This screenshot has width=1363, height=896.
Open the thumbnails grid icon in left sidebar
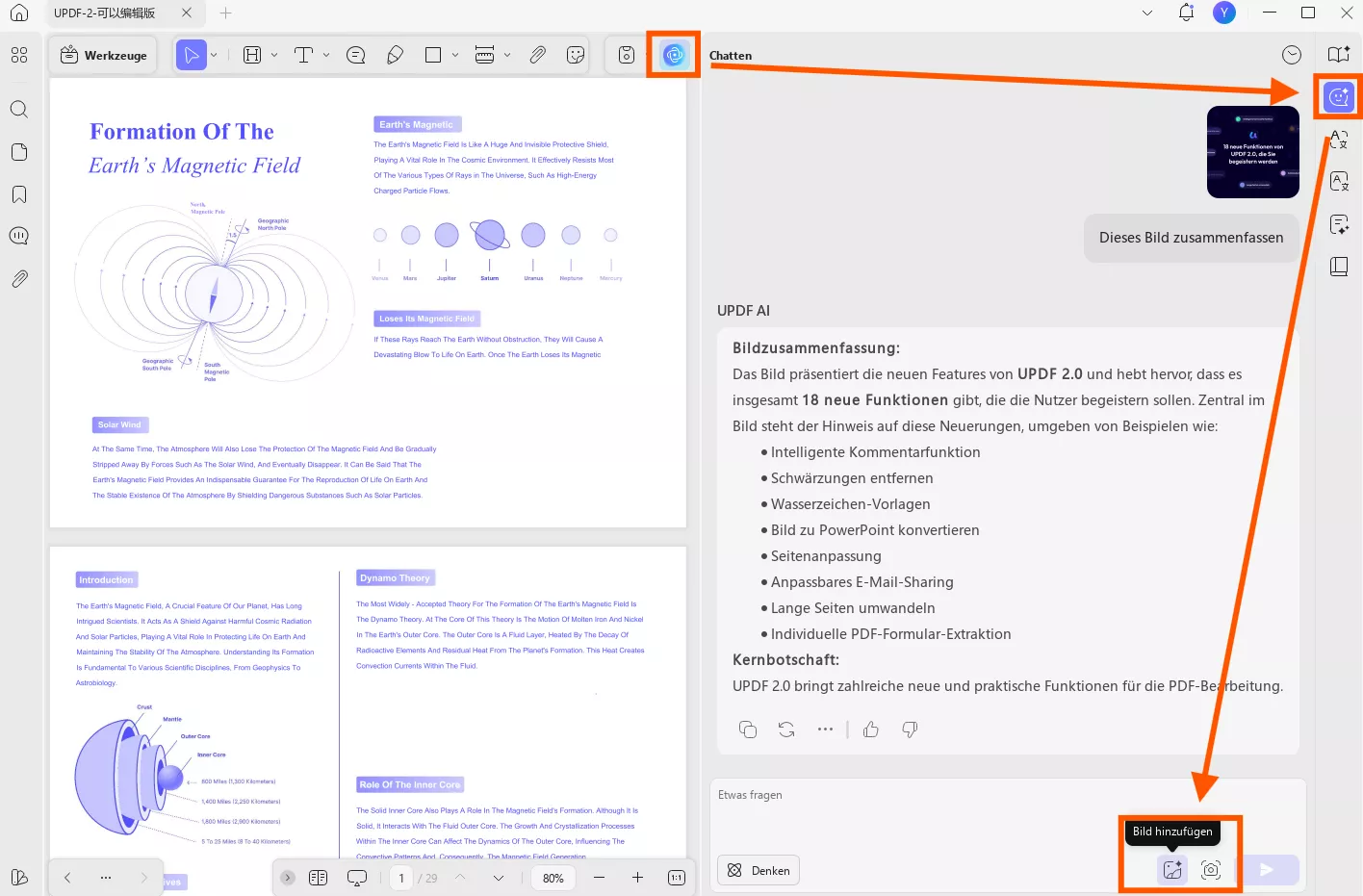pos(19,55)
